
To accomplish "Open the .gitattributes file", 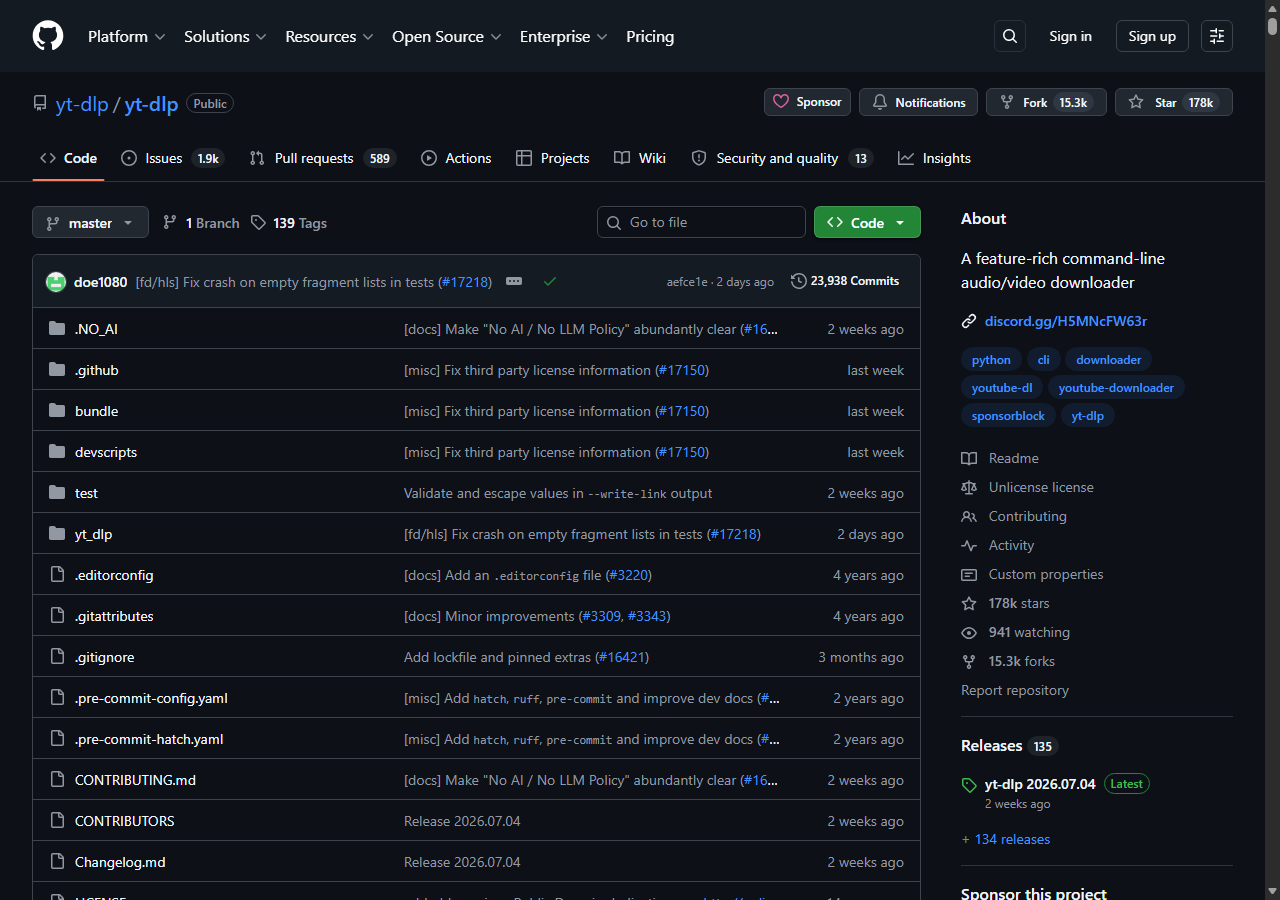I will 114,616.
